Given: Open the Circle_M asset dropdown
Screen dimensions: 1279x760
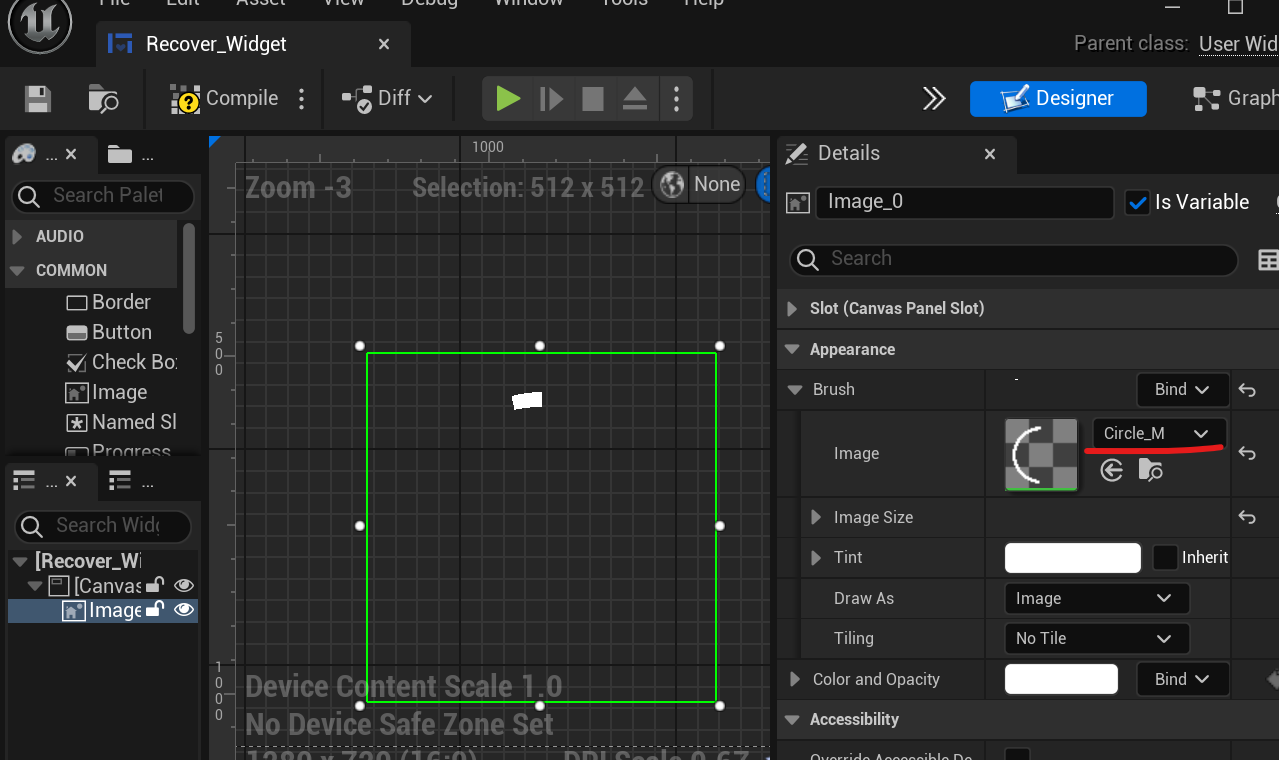Looking at the screenshot, I should [1159, 433].
